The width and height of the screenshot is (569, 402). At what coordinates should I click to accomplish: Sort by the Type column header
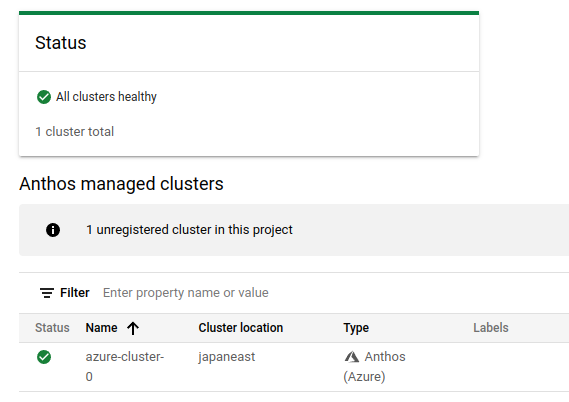pyautogui.click(x=356, y=328)
